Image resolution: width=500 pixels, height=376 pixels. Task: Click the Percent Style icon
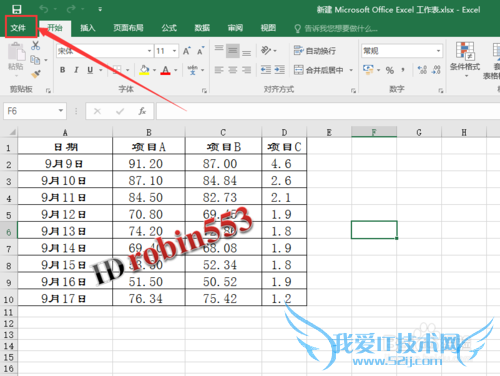[x=389, y=70]
